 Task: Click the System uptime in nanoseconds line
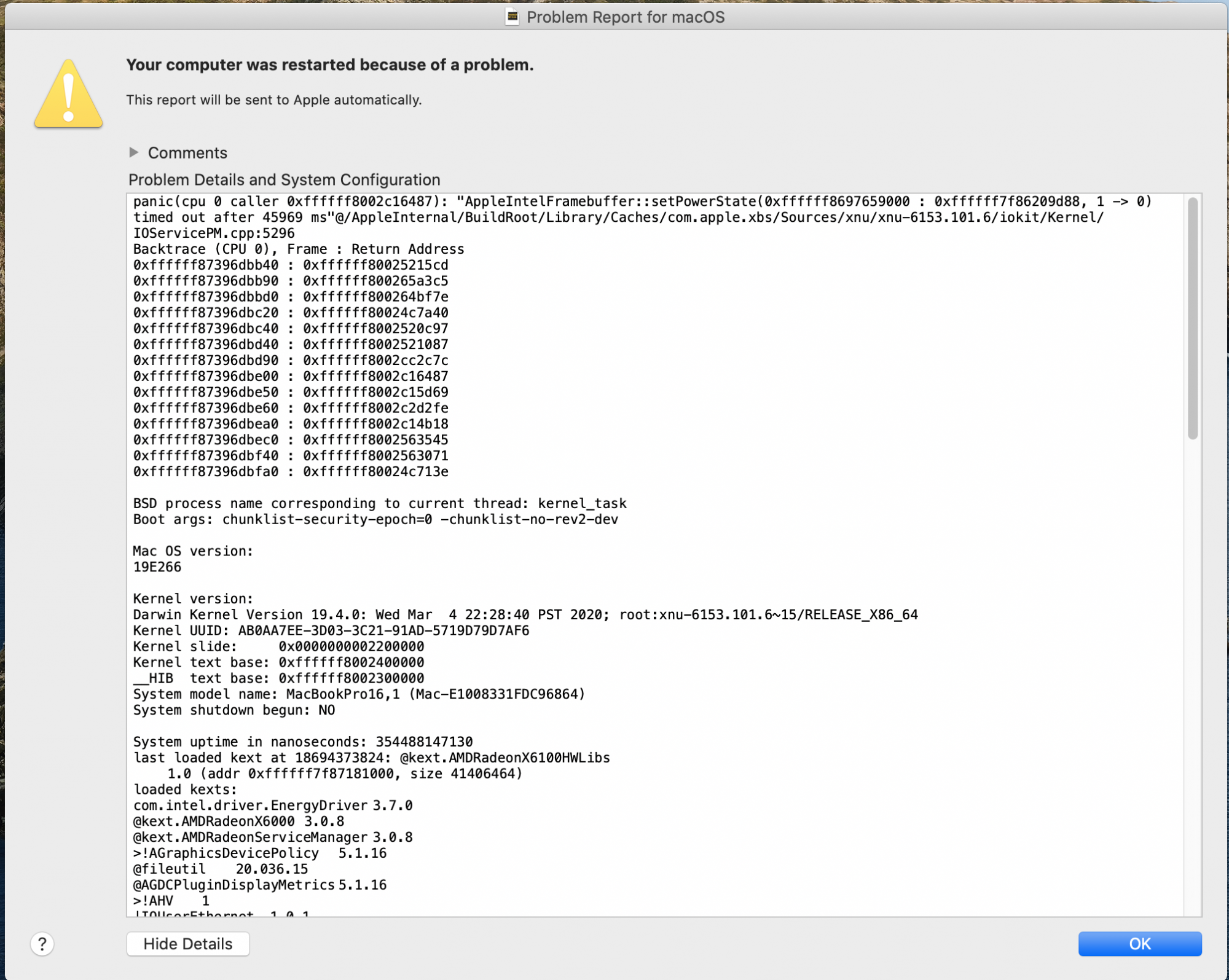pyautogui.click(x=303, y=742)
